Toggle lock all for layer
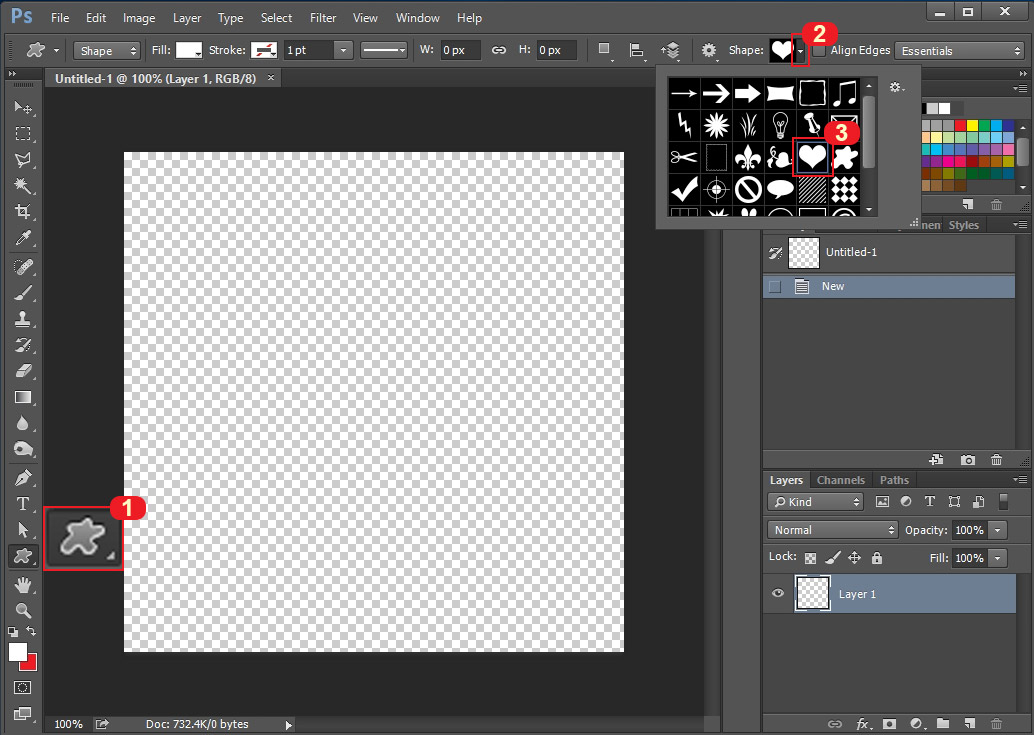The image size is (1034, 735). tap(877, 558)
